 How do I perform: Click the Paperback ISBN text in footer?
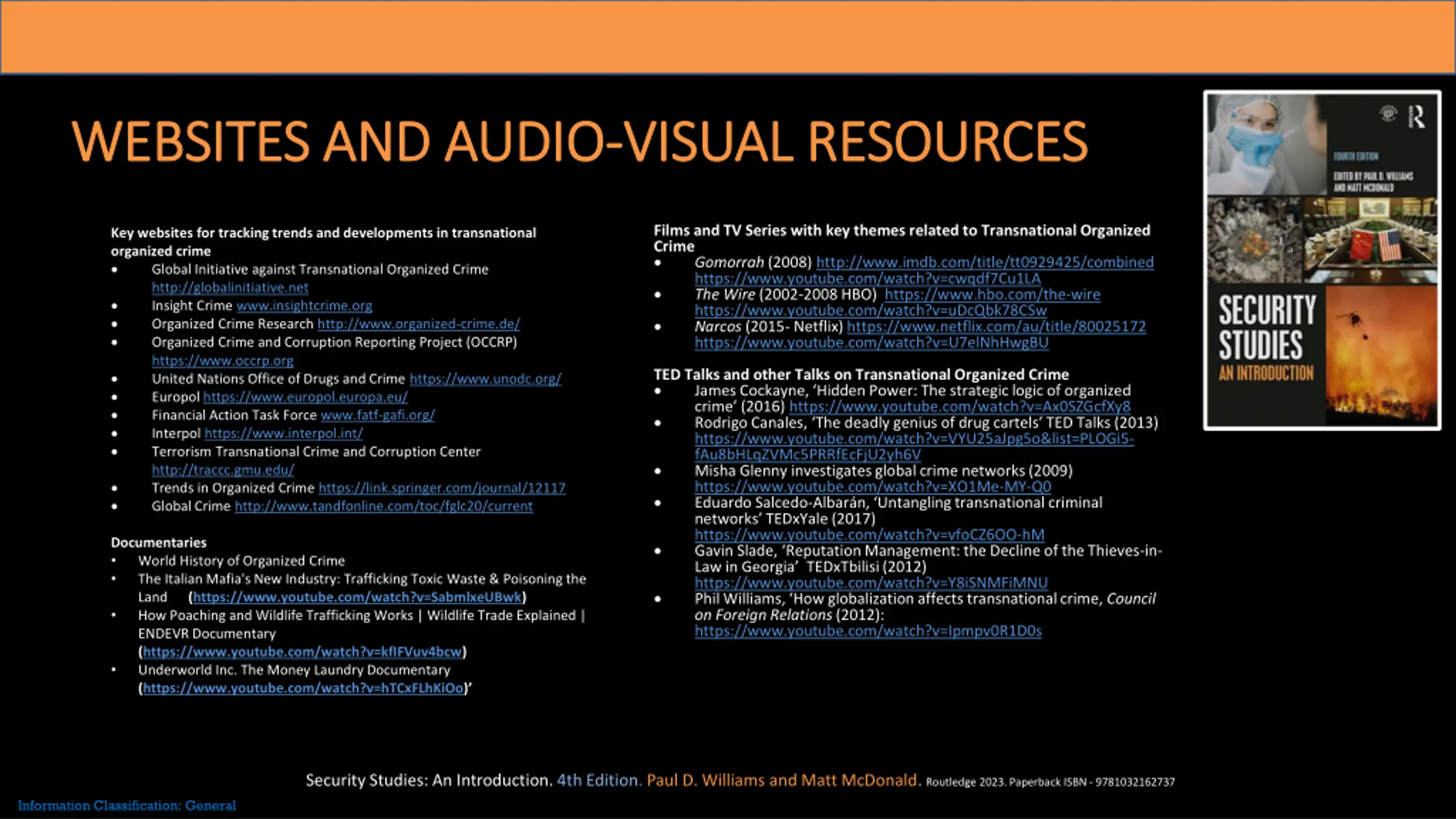pyautogui.click(x=1092, y=782)
